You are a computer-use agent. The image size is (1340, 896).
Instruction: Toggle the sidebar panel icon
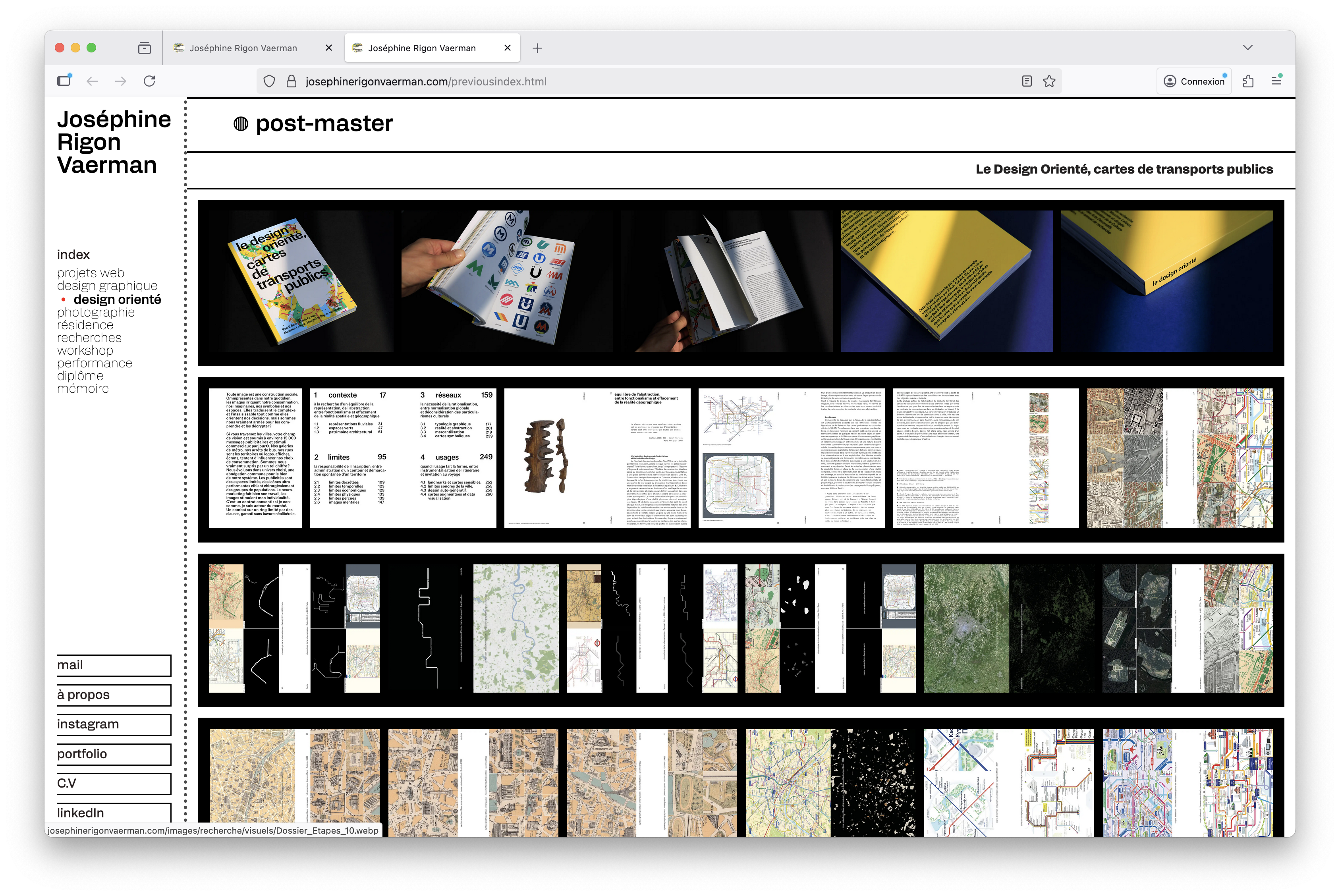(64, 81)
